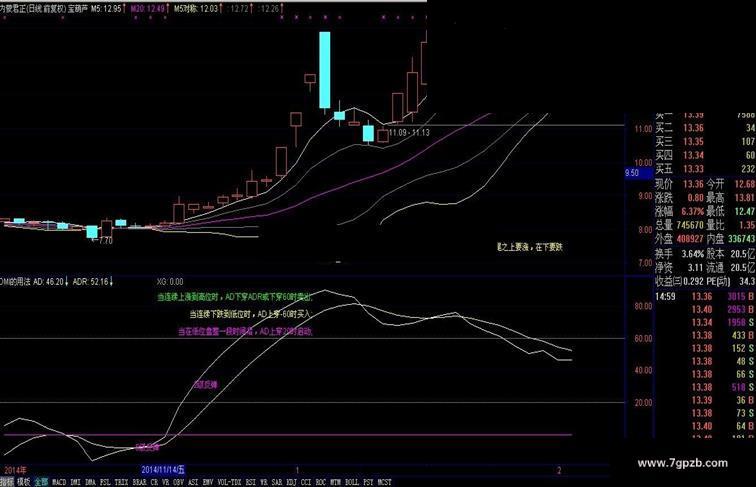Choose the CR indicator tab
Screen dimensions: 756x487
pyautogui.click(x=154, y=482)
